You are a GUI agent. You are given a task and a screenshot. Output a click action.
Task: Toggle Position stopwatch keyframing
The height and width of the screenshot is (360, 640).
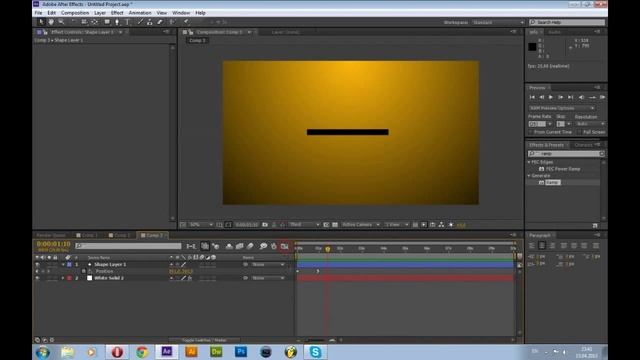pos(90,271)
